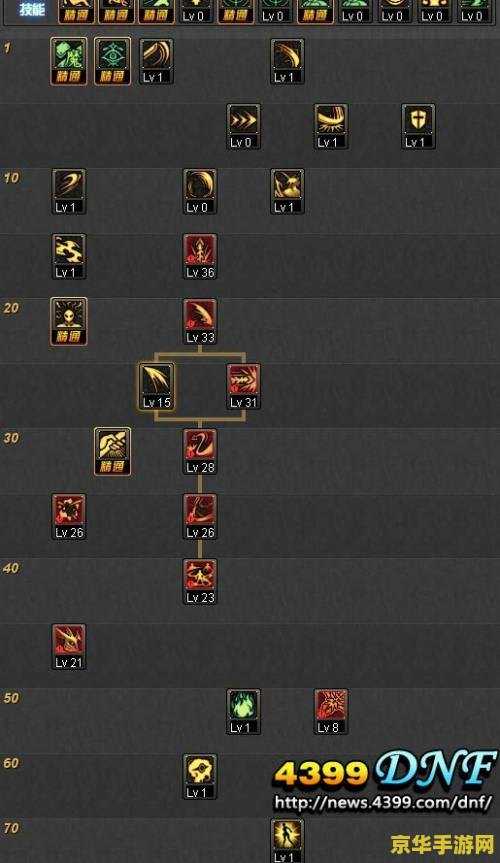Open the 技能 skills tab

(31, 9)
